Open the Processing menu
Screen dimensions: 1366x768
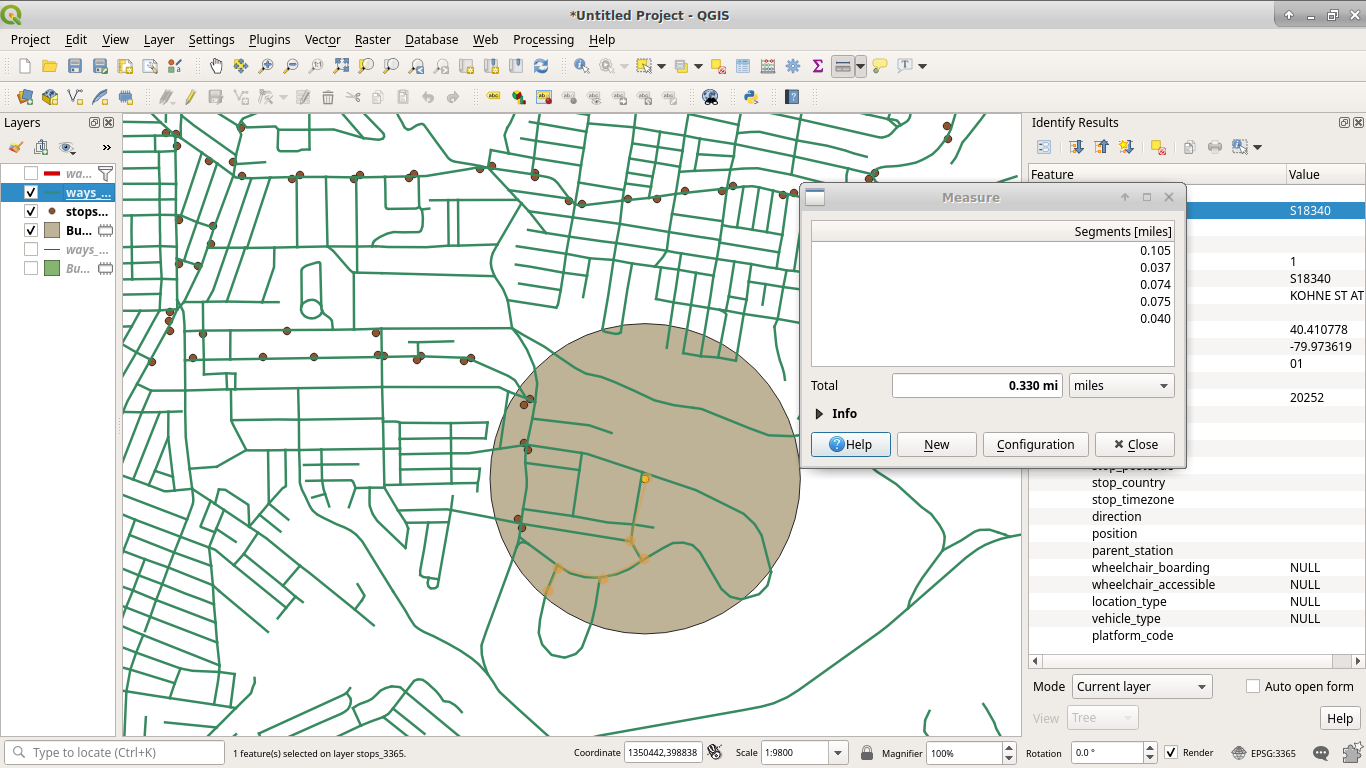(543, 40)
